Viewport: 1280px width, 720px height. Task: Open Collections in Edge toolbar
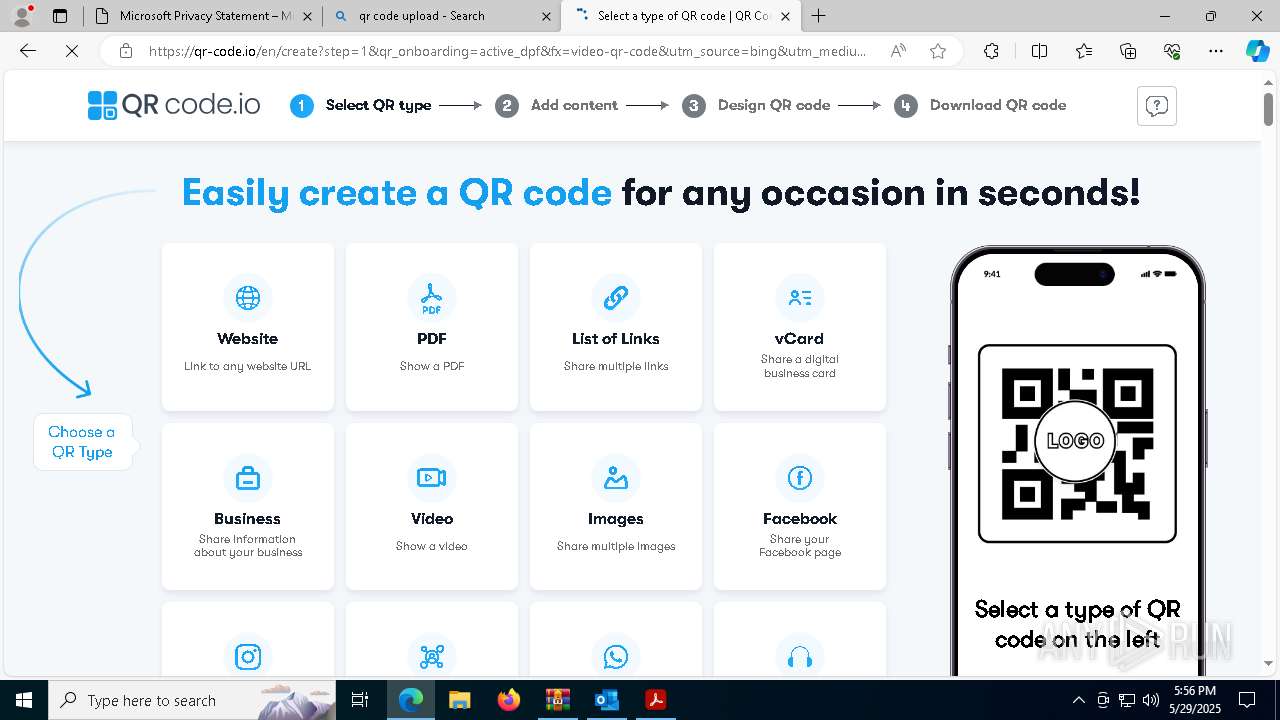click(x=1128, y=51)
